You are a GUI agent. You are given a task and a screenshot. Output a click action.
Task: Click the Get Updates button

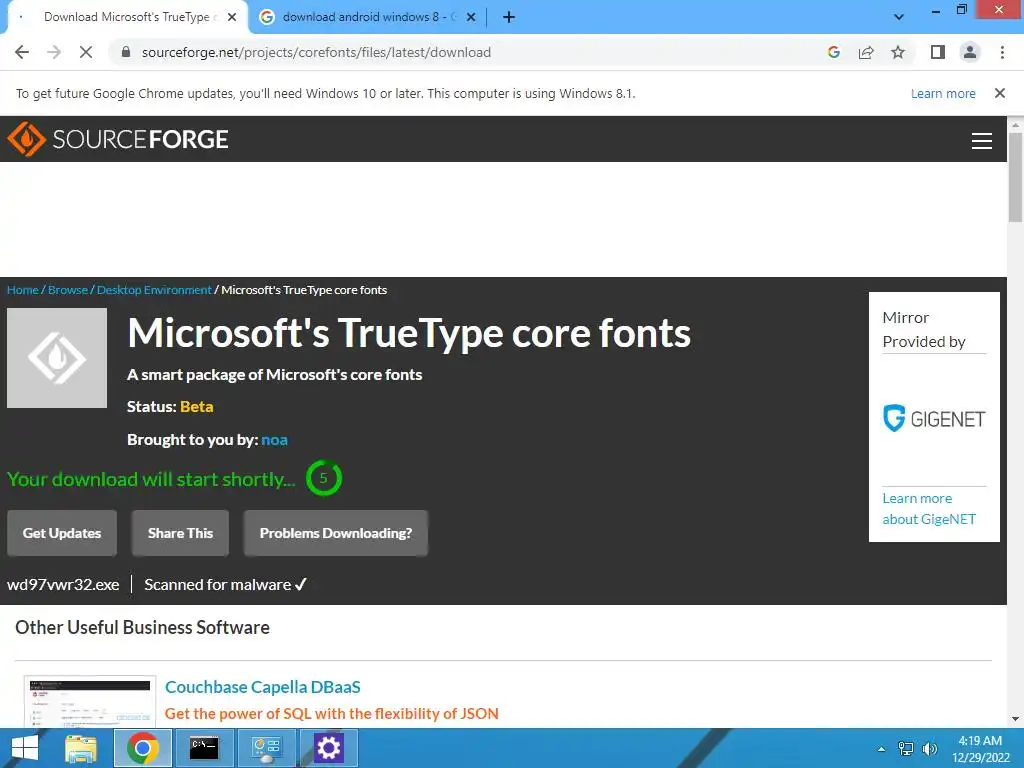click(62, 533)
